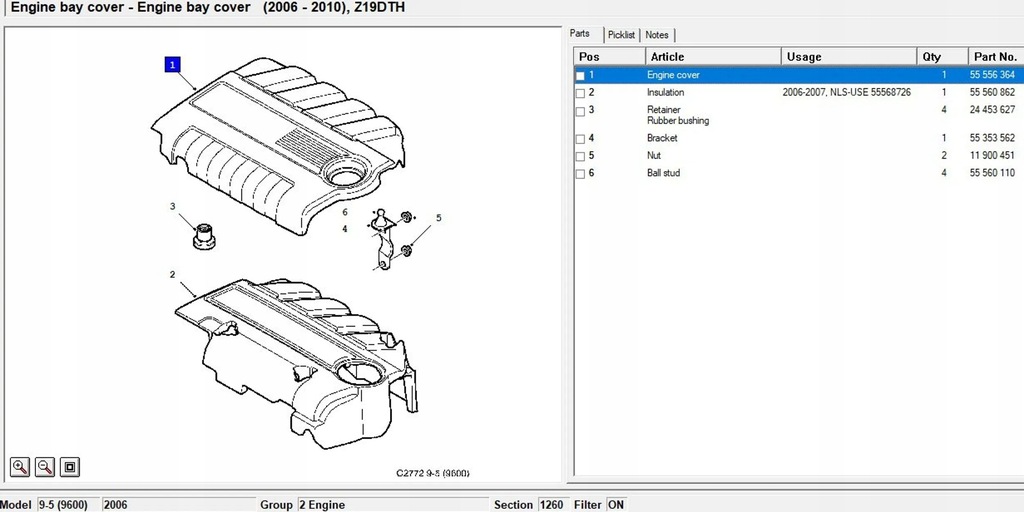
Task: Click the Group field showing 2 Engine
Action: (x=393, y=504)
